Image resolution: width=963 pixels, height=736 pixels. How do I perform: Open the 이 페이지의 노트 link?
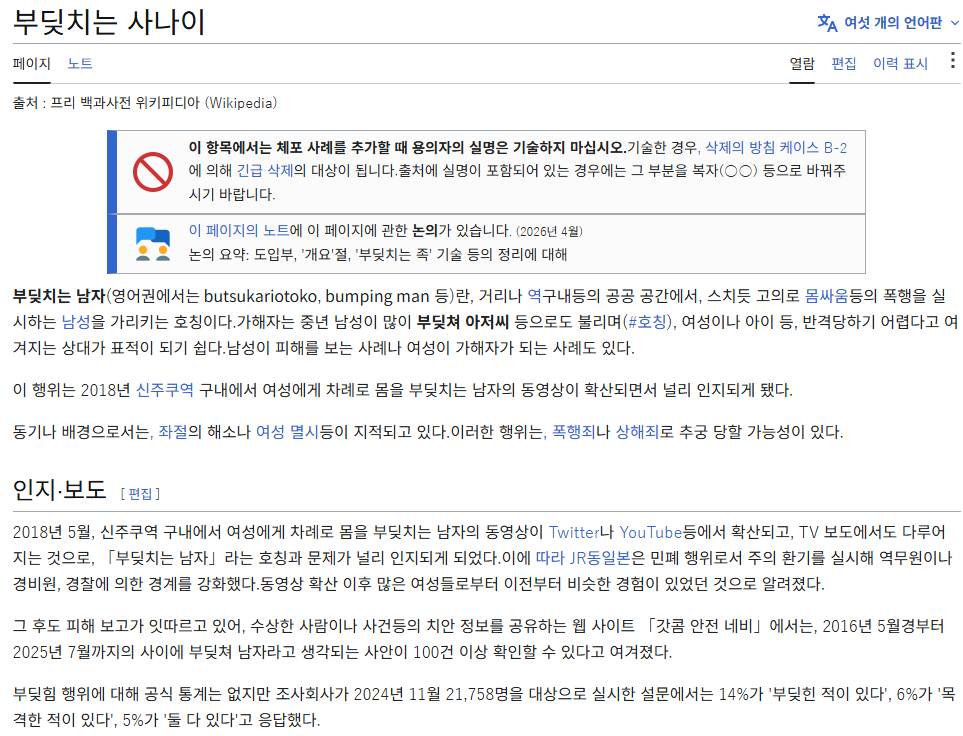click(x=239, y=230)
